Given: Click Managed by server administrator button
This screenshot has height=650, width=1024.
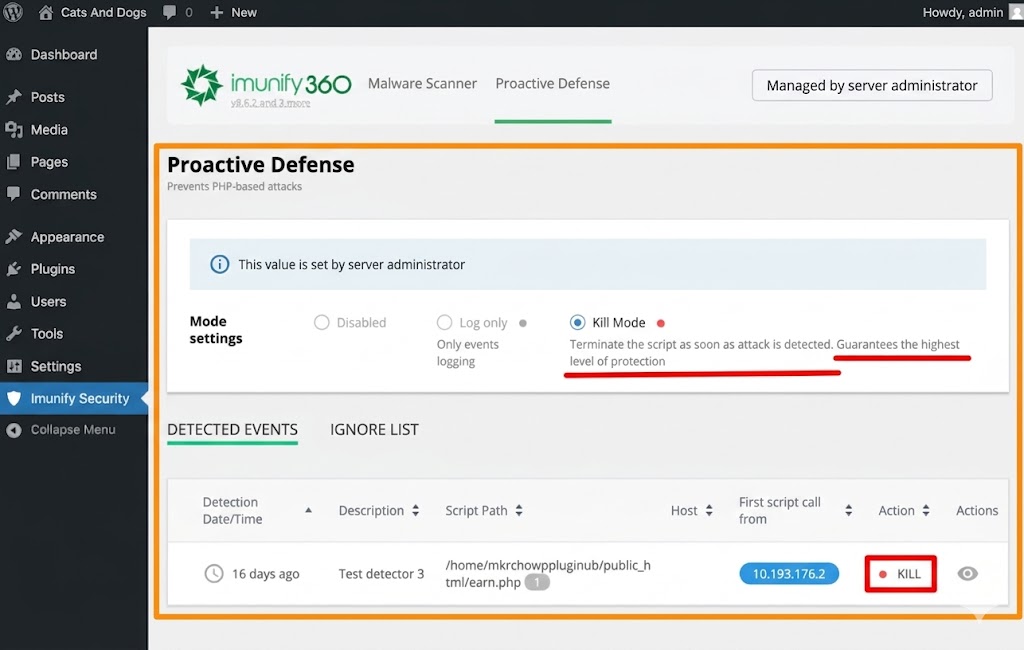Looking at the screenshot, I should tap(872, 86).
